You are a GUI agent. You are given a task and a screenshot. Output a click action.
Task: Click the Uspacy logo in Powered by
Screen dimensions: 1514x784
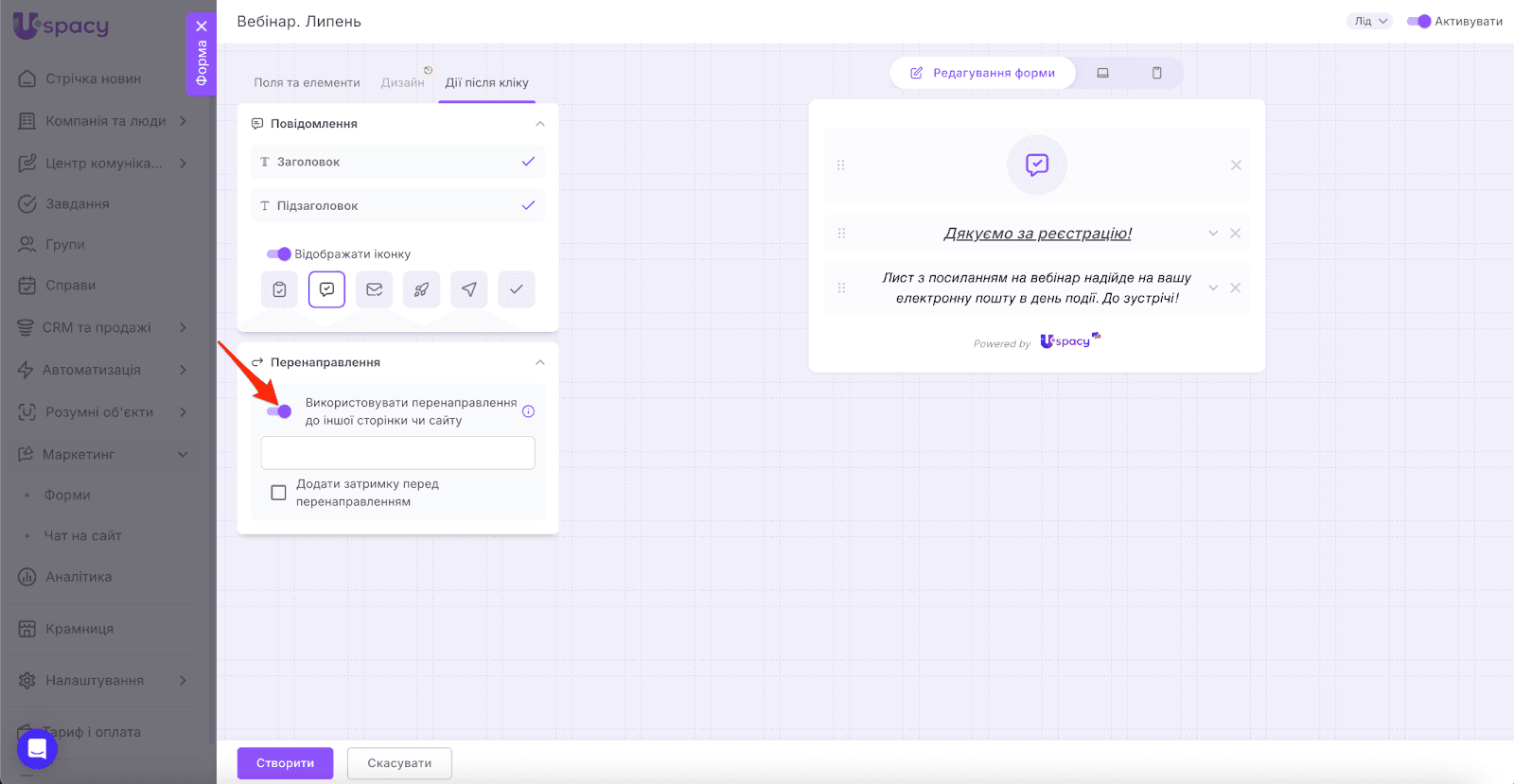click(1069, 341)
